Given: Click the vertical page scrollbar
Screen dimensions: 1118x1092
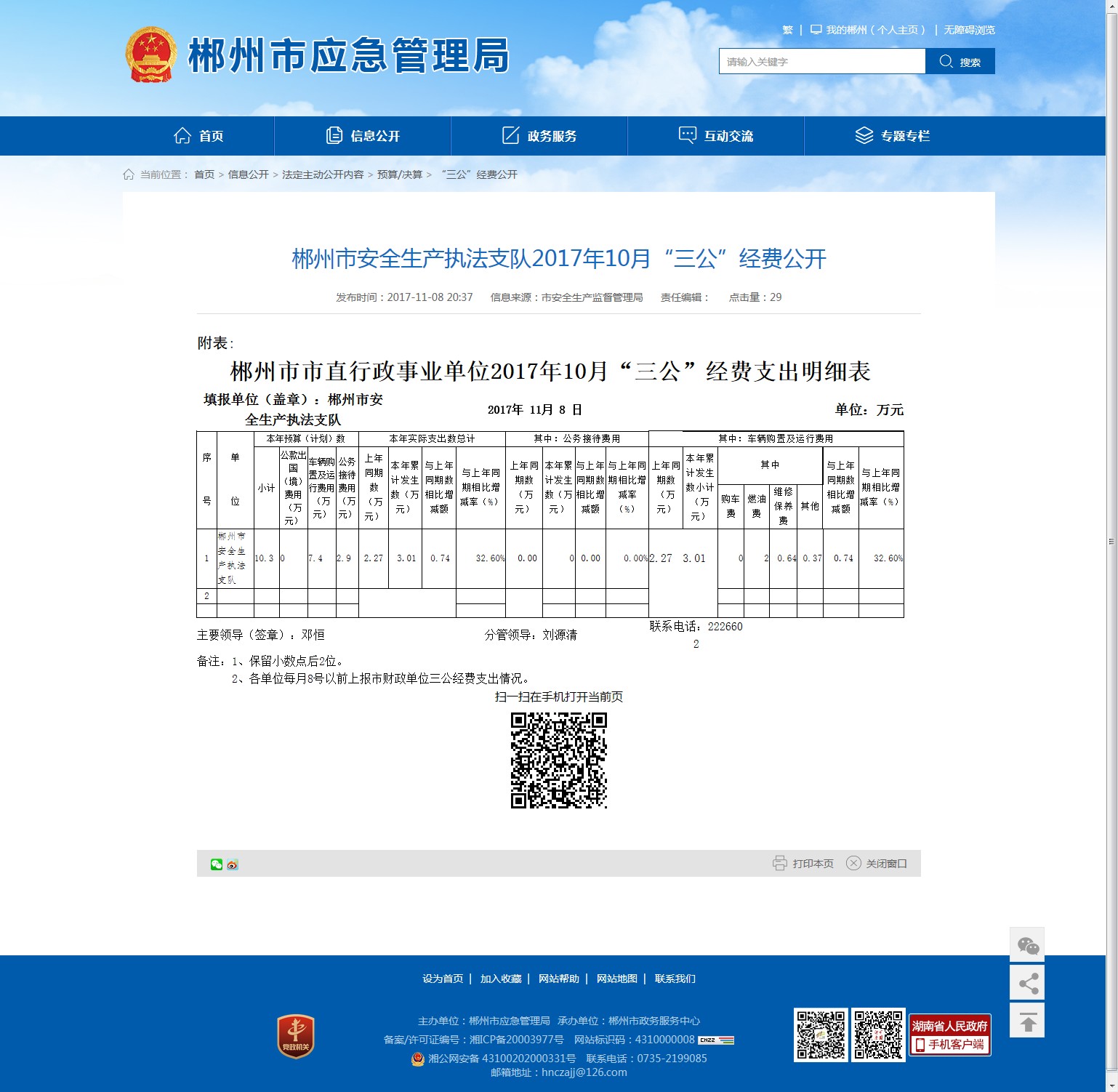Looking at the screenshot, I should coord(1111,541).
